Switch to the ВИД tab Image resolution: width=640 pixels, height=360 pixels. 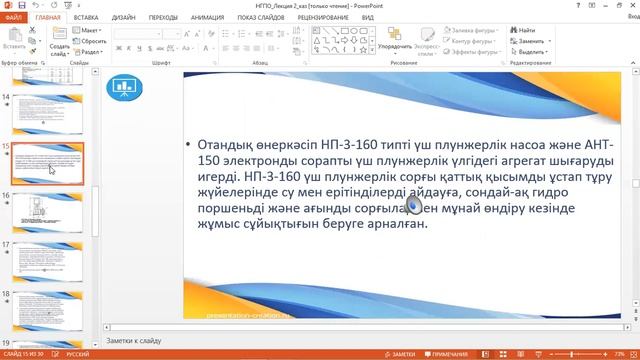[x=367, y=18]
